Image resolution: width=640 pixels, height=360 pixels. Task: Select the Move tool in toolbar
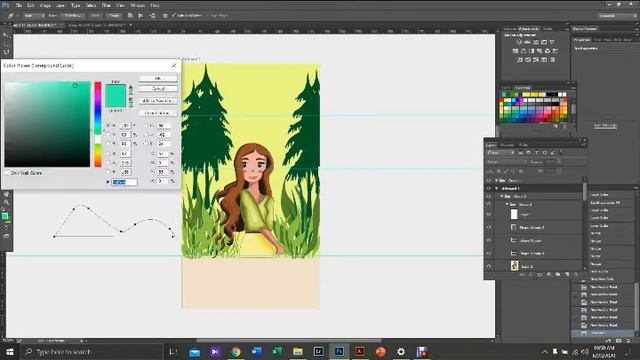(x=6, y=35)
